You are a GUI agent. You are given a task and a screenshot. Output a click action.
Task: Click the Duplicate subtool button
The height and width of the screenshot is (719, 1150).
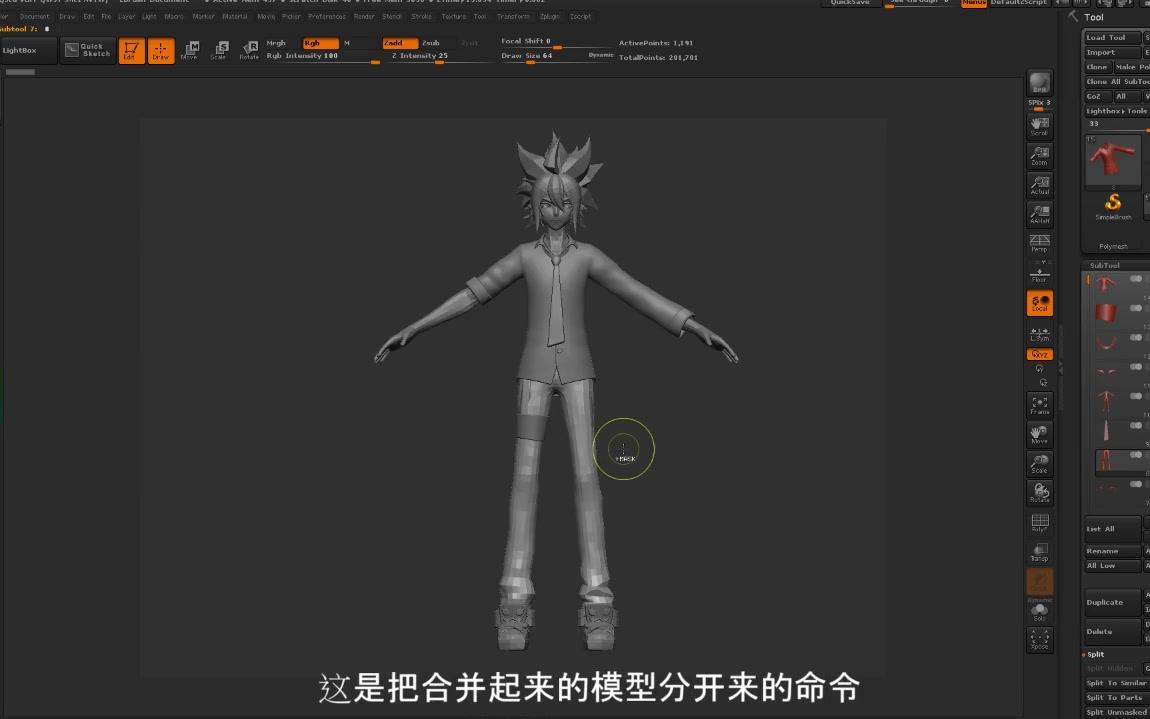click(1113, 602)
